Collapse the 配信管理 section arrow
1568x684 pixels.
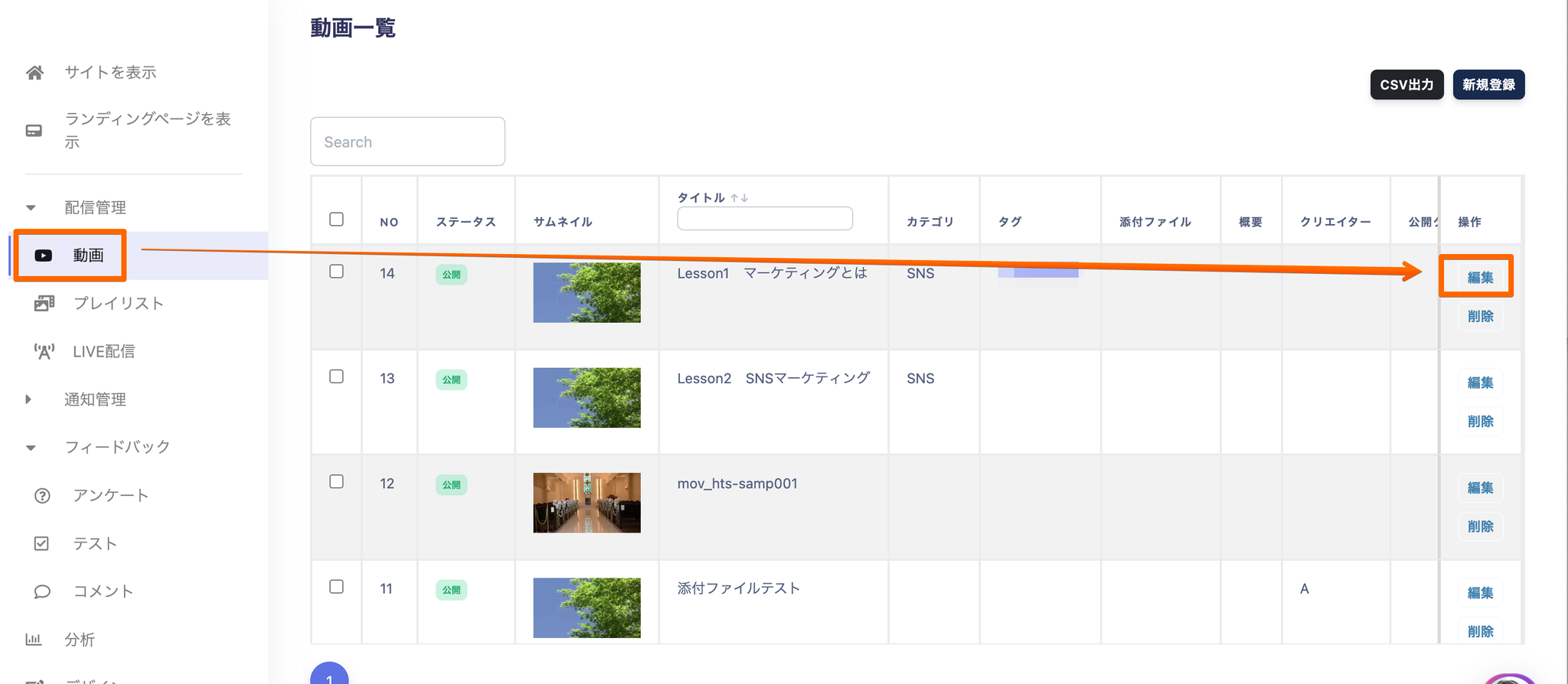click(x=31, y=207)
